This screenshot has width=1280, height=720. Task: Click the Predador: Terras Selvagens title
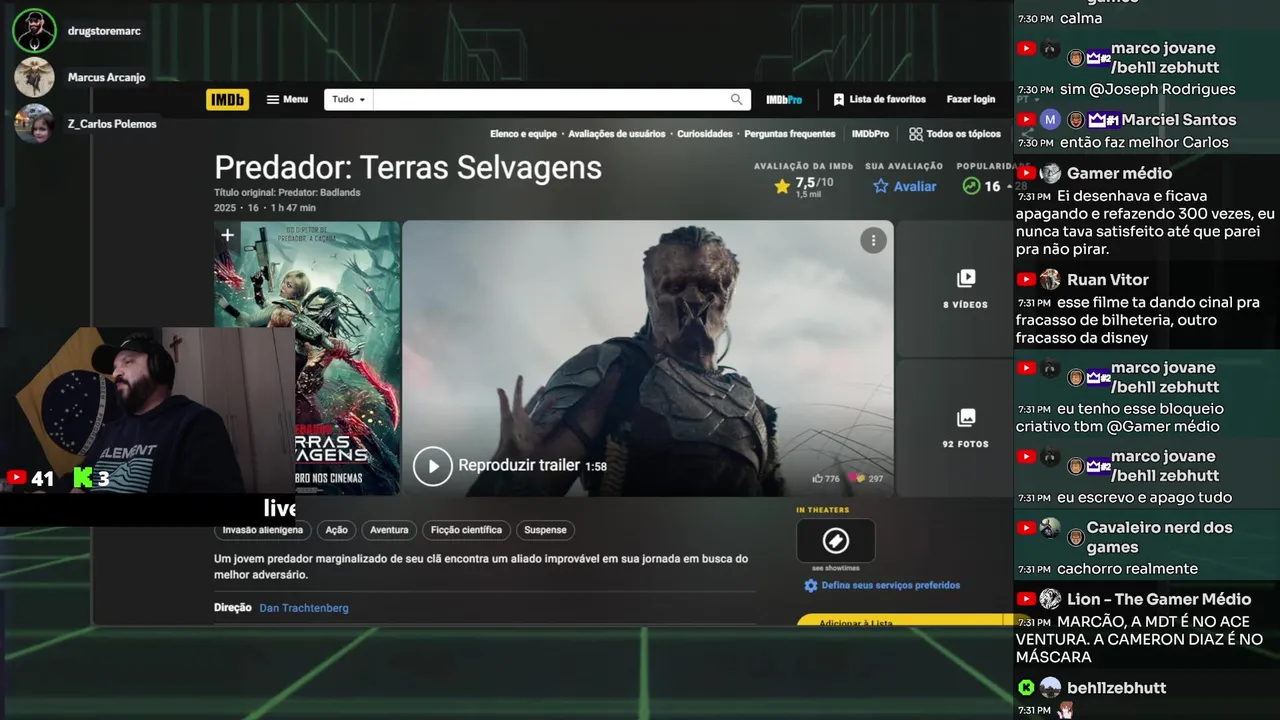[x=408, y=167]
